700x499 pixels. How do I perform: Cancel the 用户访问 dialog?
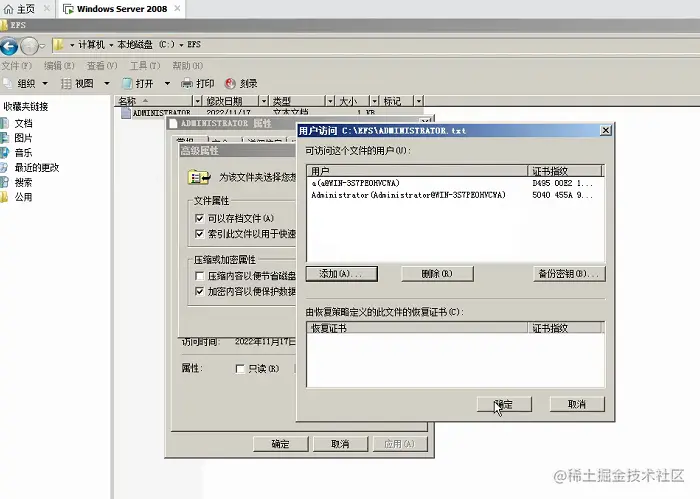point(577,404)
